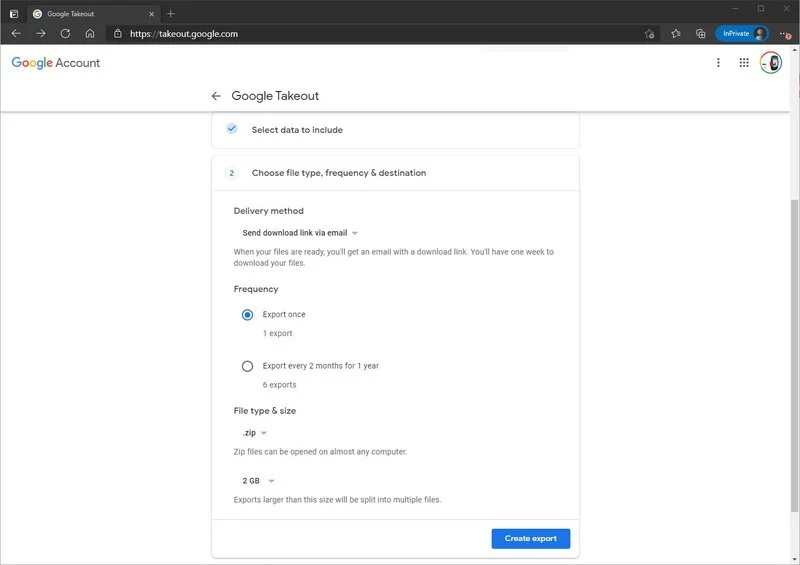Viewport: 800px width, 565px height.
Task: Click the padlock site info icon
Action: (x=118, y=34)
